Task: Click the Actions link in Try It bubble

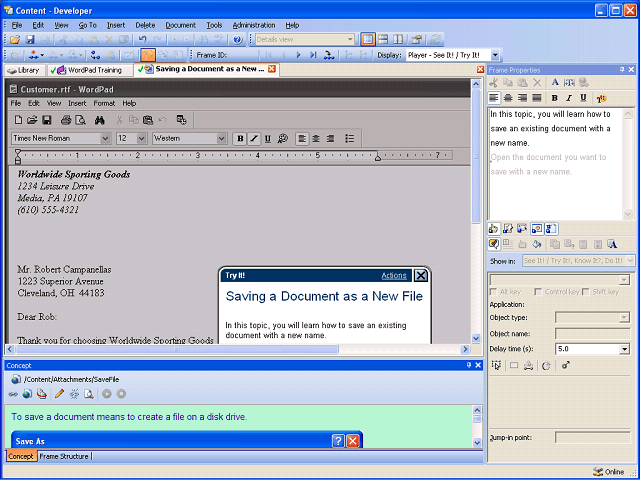Action: click(394, 276)
